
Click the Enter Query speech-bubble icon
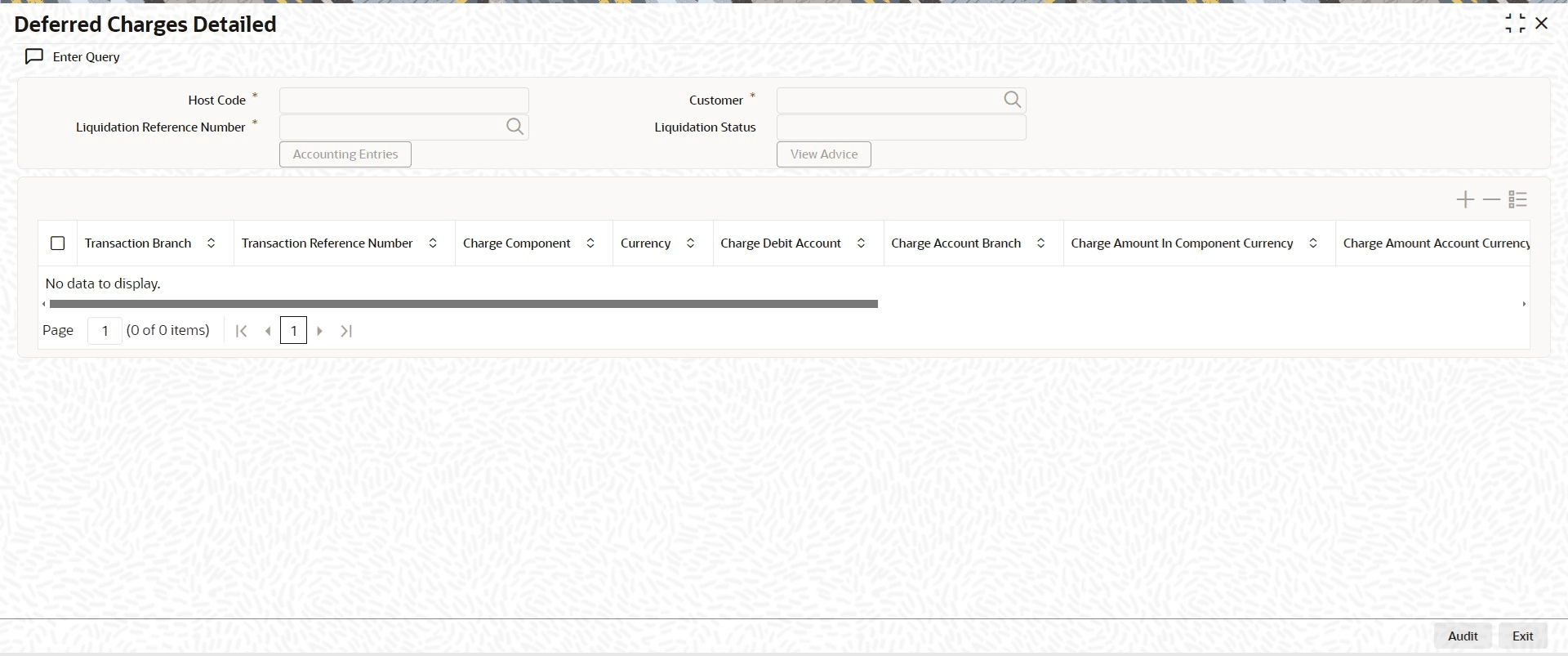34,57
